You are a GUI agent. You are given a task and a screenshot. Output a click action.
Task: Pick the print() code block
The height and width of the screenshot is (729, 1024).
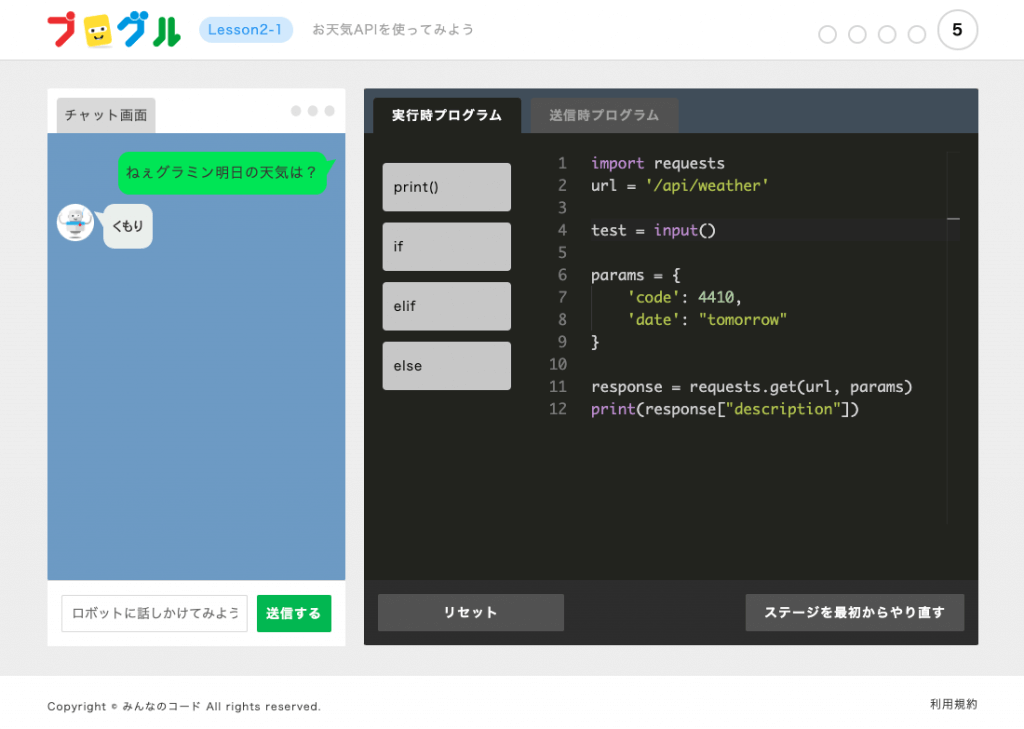[x=447, y=187]
